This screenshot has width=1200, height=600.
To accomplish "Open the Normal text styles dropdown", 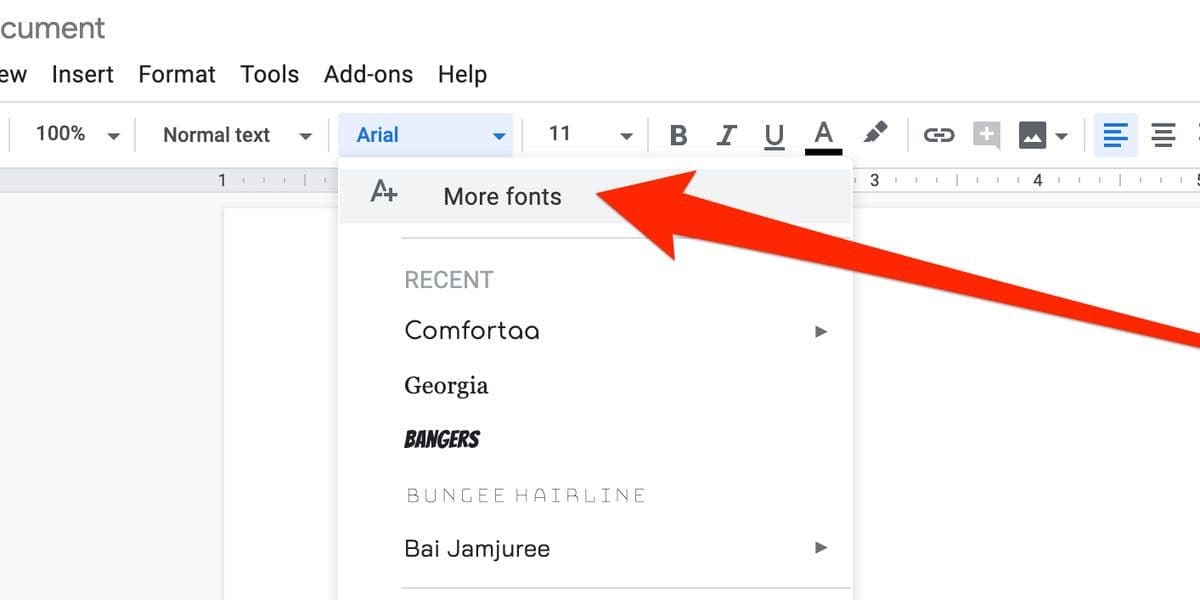I will pyautogui.click(x=238, y=135).
